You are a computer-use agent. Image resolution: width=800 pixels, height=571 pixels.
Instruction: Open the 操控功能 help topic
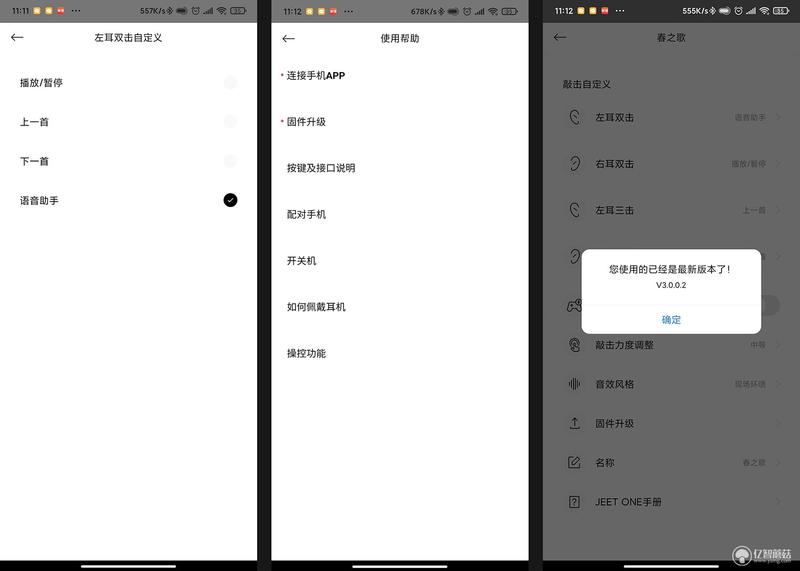pyautogui.click(x=306, y=353)
